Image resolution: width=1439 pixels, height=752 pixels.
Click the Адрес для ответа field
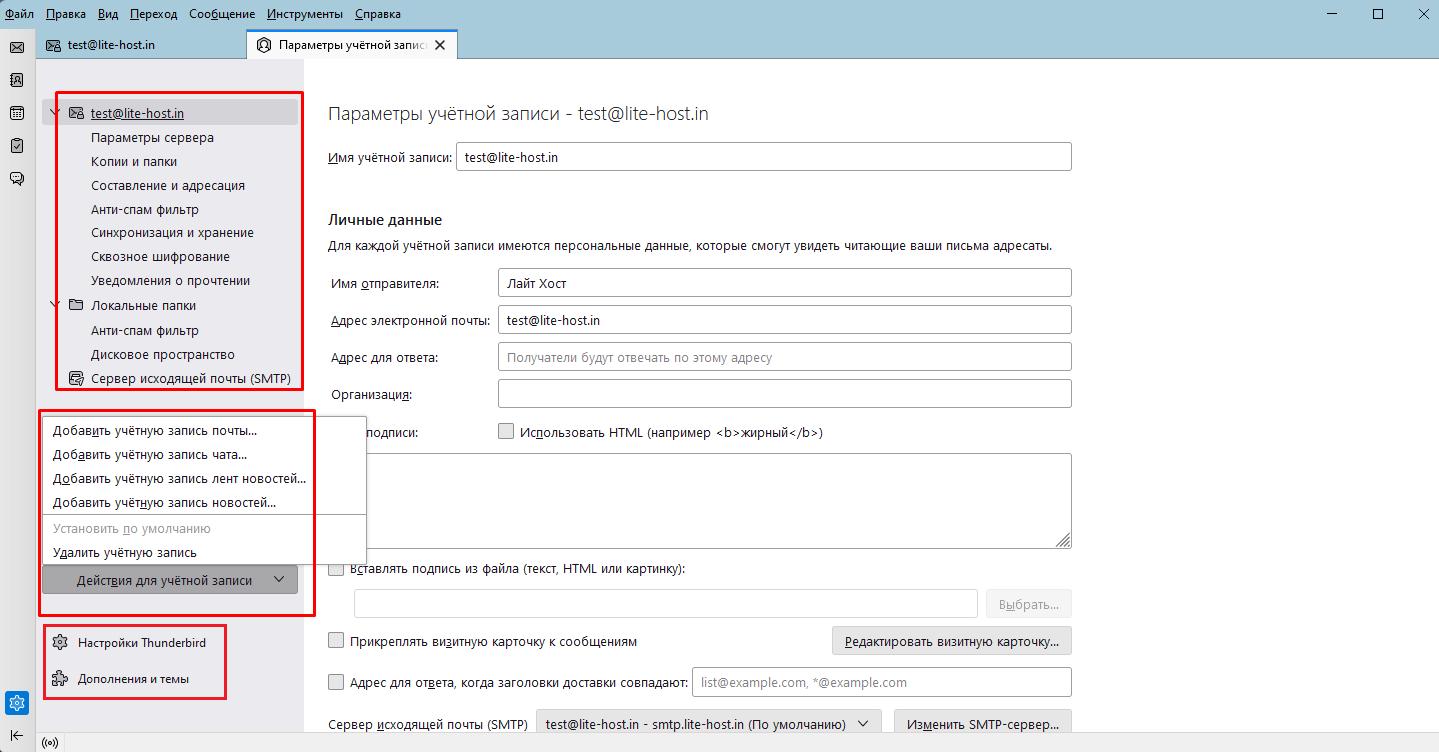tap(785, 357)
